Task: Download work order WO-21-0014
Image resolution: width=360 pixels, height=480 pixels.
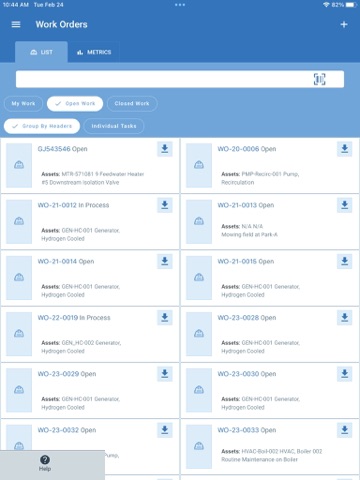Action: (165, 261)
